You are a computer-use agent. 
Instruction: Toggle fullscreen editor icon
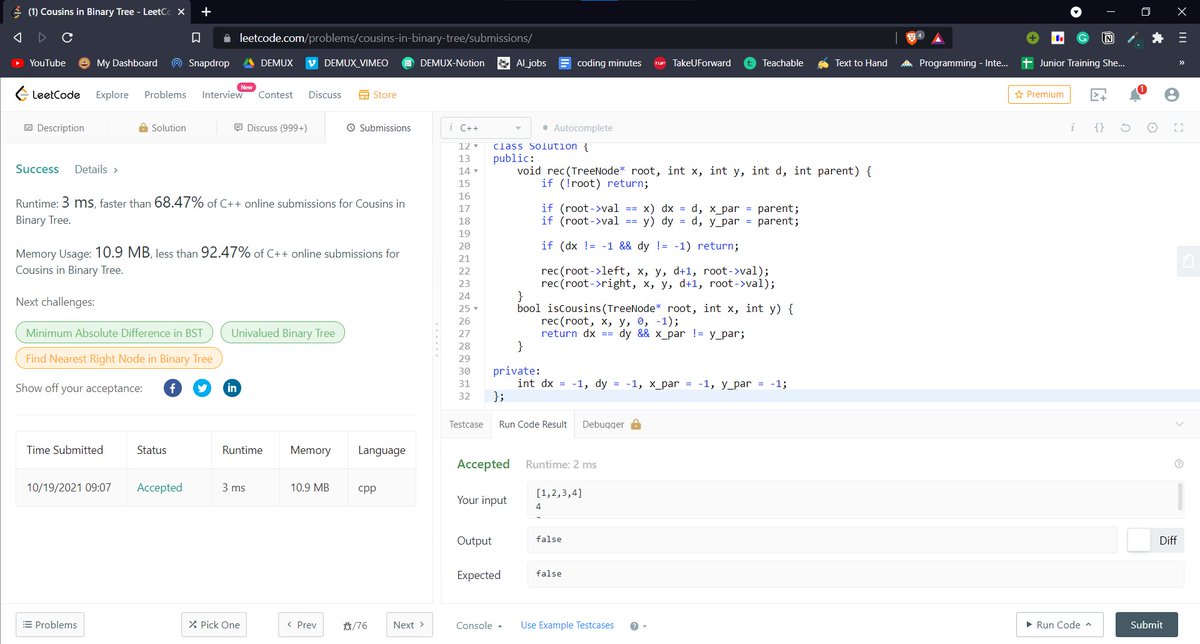point(1179,128)
